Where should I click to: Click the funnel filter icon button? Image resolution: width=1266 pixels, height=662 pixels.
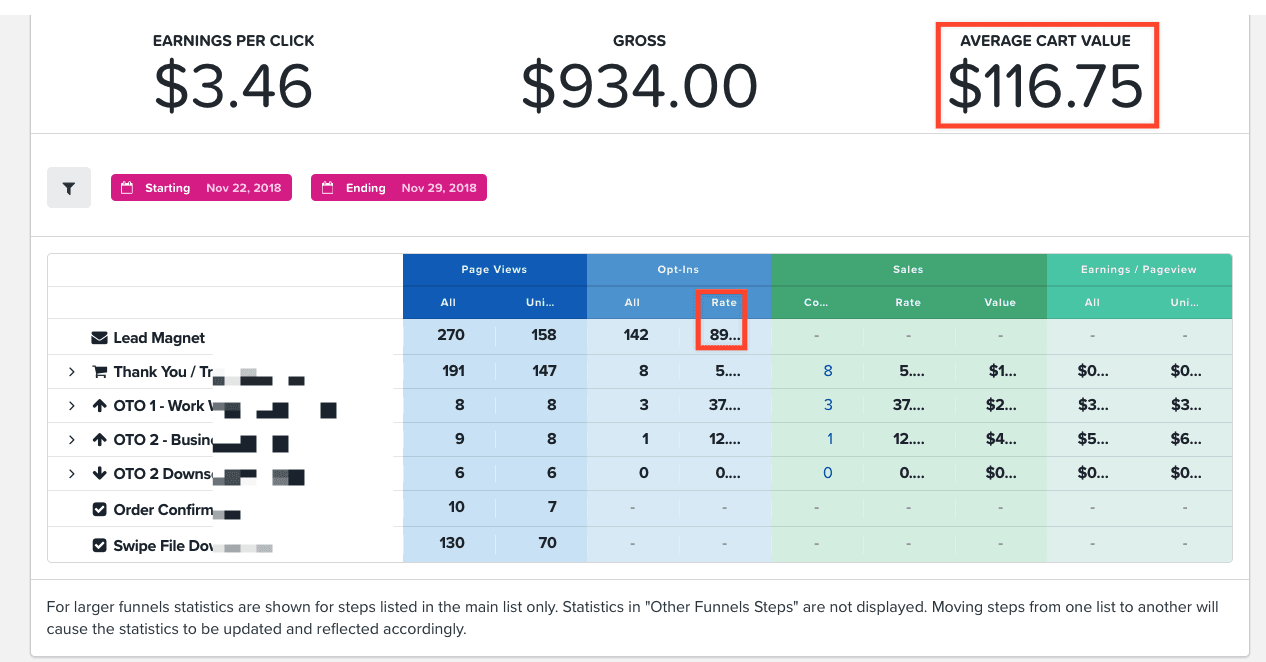[x=69, y=188]
